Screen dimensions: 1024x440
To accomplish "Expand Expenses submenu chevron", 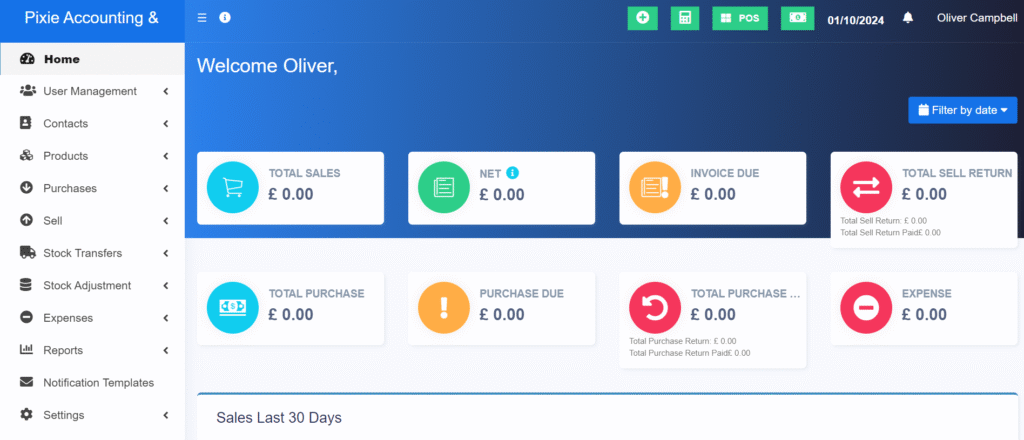I will 166,318.
